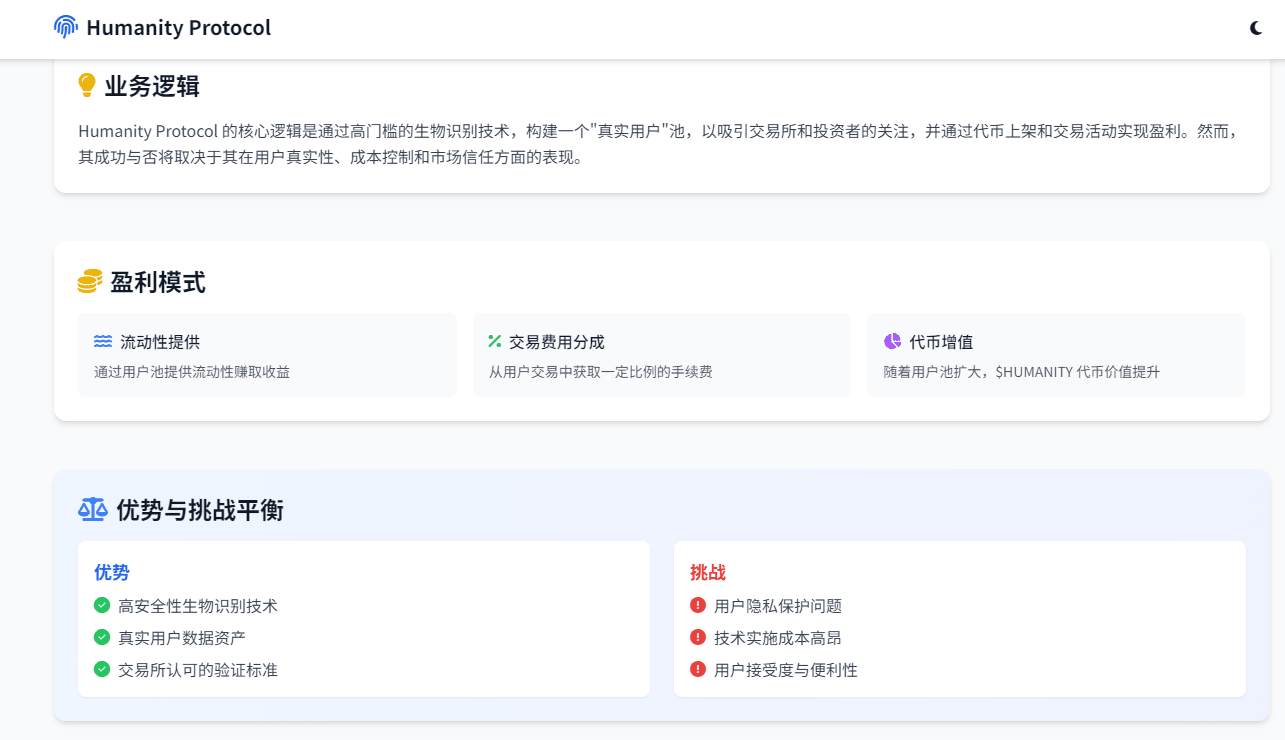Click the blue 优势 subheading
1285x740 pixels.
click(112, 573)
